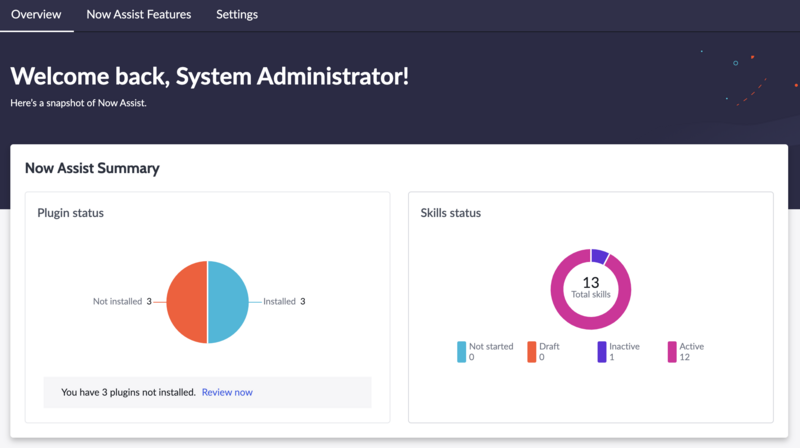This screenshot has height=448, width=800.
Task: Click the 'Active' legend label
Action: [x=691, y=346]
